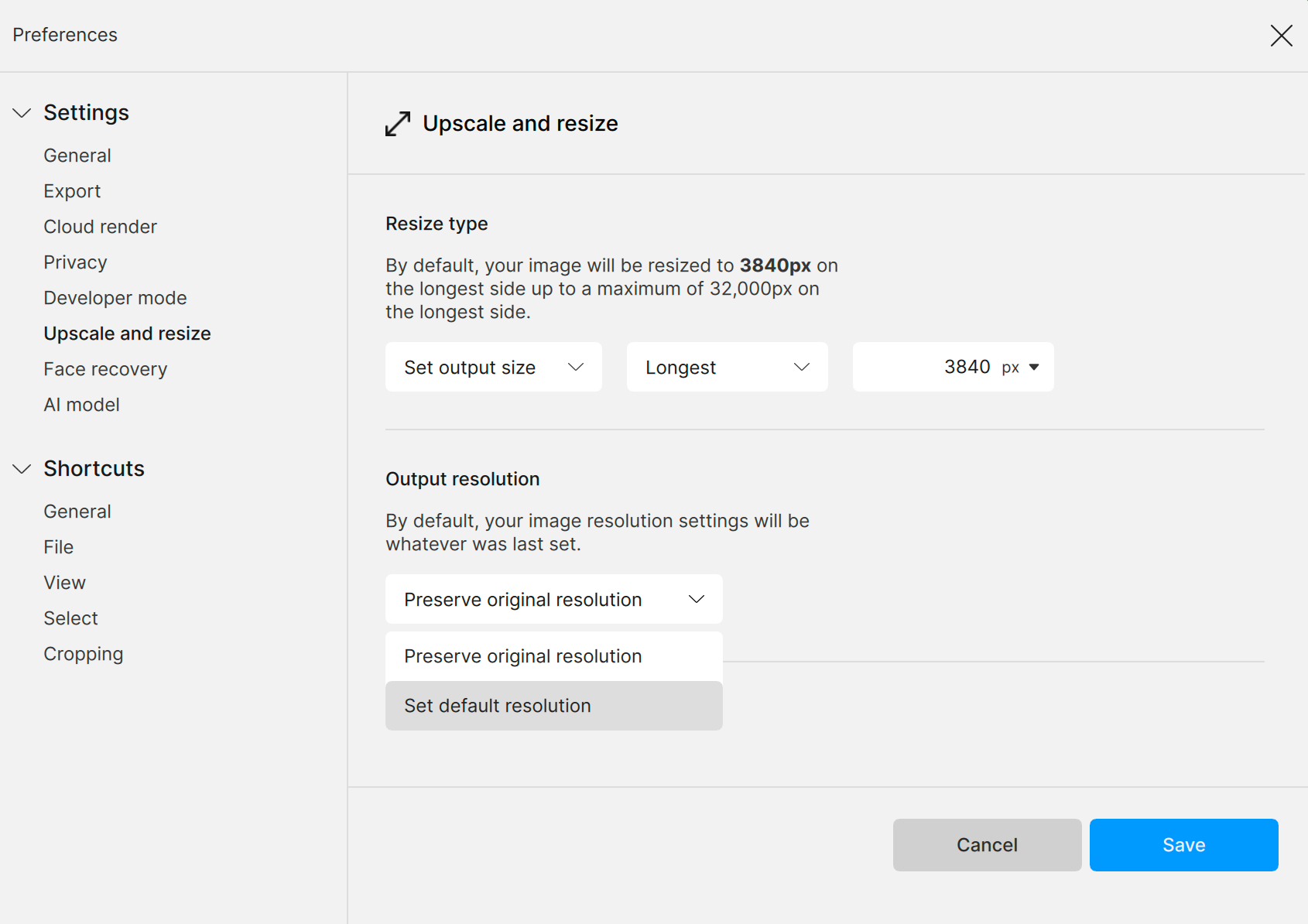Open the Longest side dropdown
This screenshot has height=924, width=1308.
pos(728,367)
